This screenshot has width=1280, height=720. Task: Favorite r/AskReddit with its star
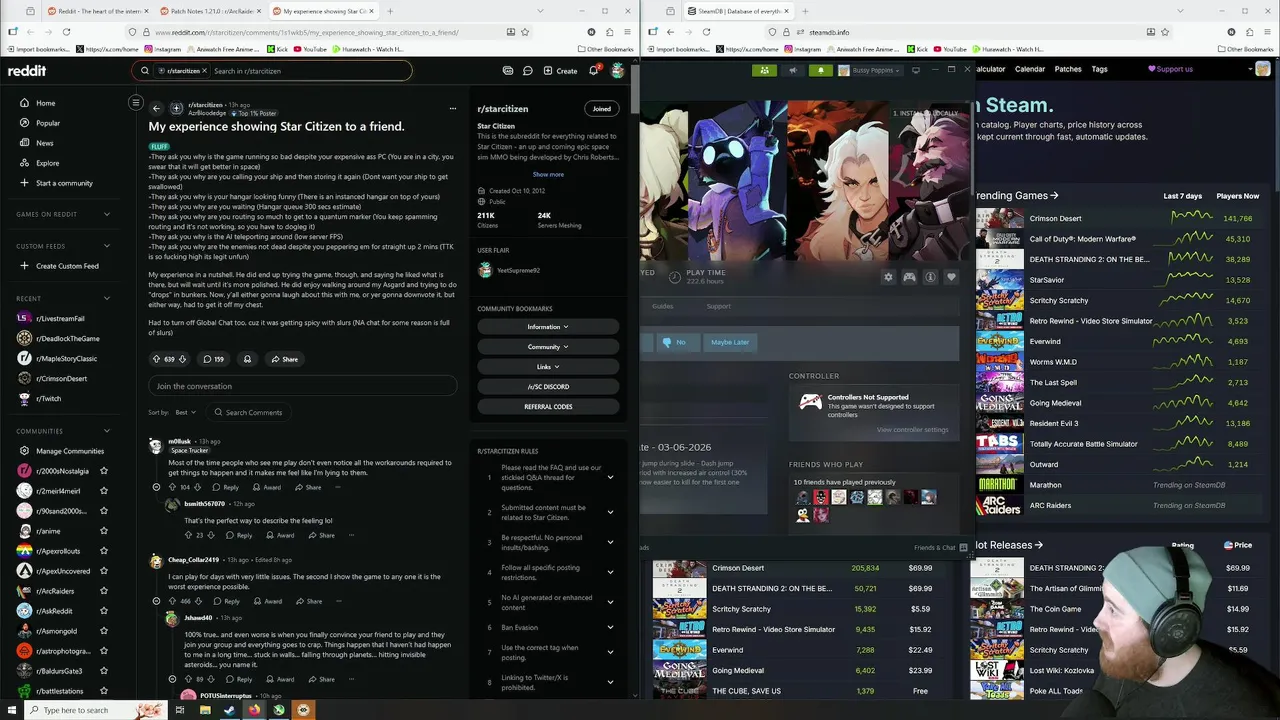104,611
